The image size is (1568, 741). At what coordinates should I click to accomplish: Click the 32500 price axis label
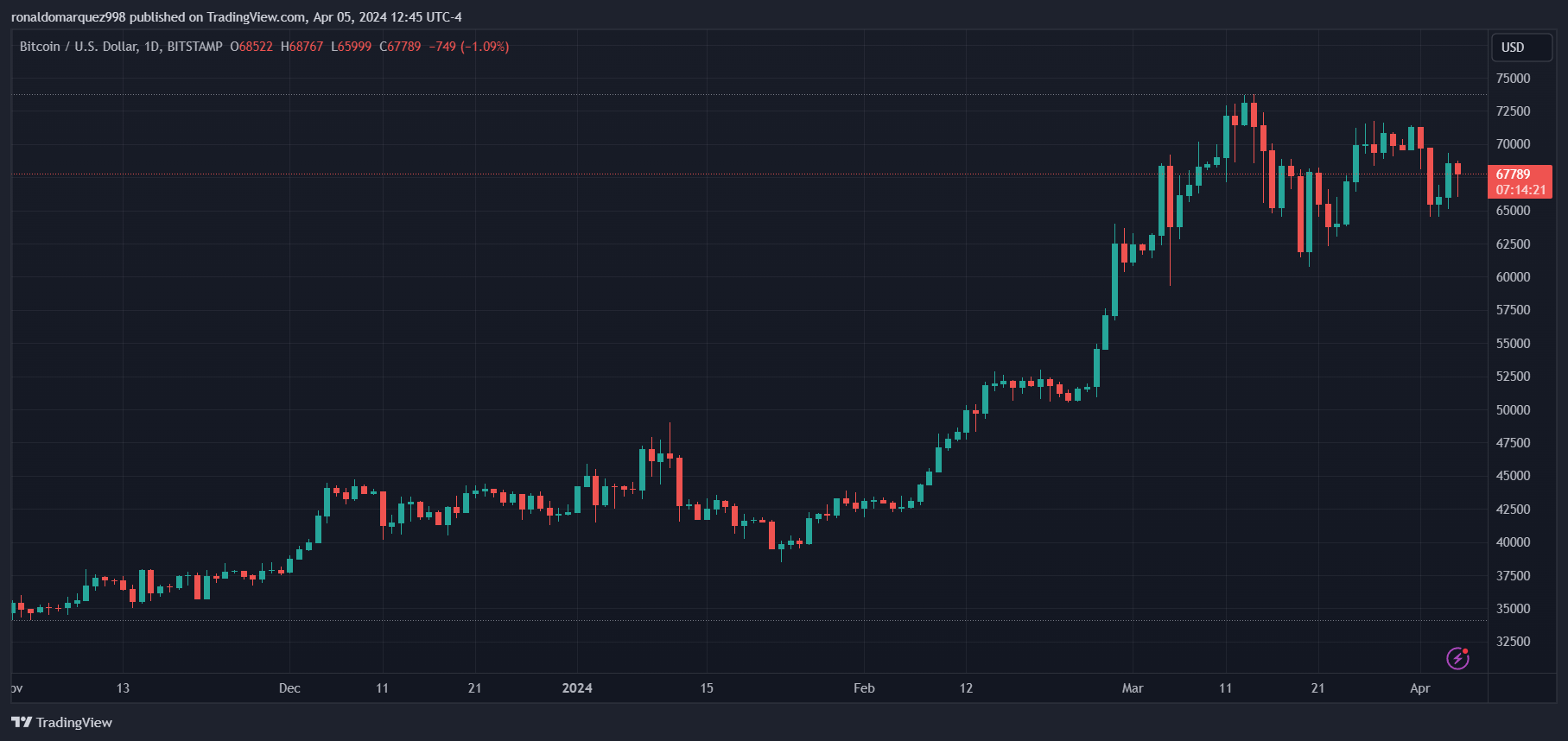click(x=1513, y=642)
